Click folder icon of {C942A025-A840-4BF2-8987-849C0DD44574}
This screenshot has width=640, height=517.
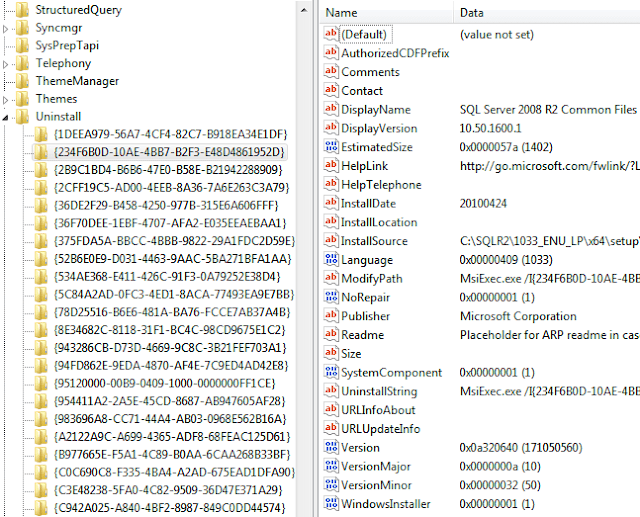point(41,508)
